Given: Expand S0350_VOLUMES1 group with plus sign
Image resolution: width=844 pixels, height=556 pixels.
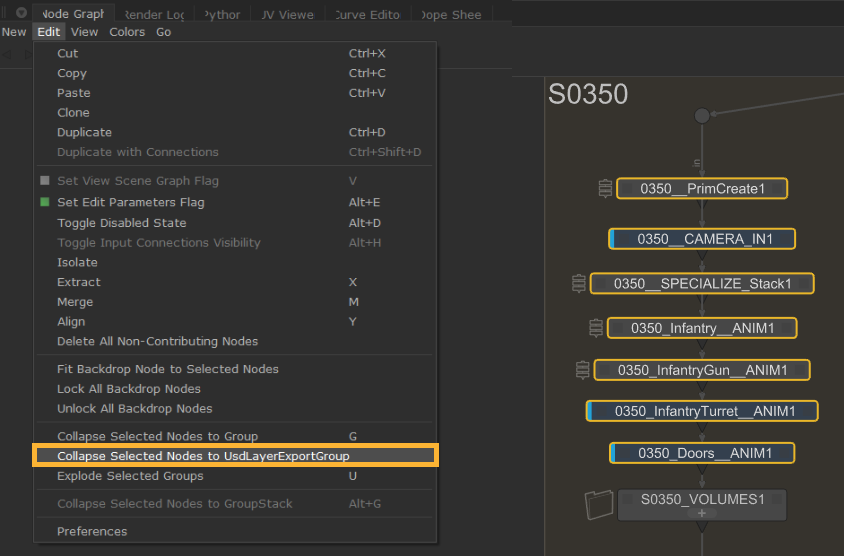Looking at the screenshot, I should [702, 513].
